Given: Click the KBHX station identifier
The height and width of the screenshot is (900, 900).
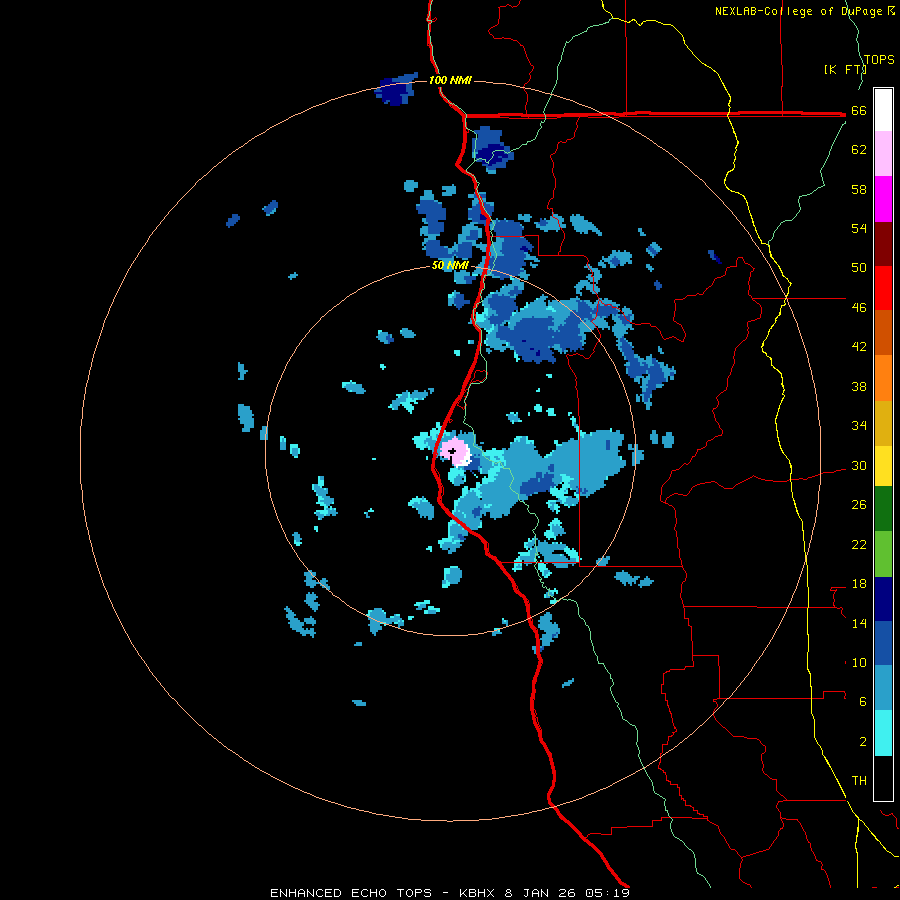Looking at the screenshot, I should (476, 893).
